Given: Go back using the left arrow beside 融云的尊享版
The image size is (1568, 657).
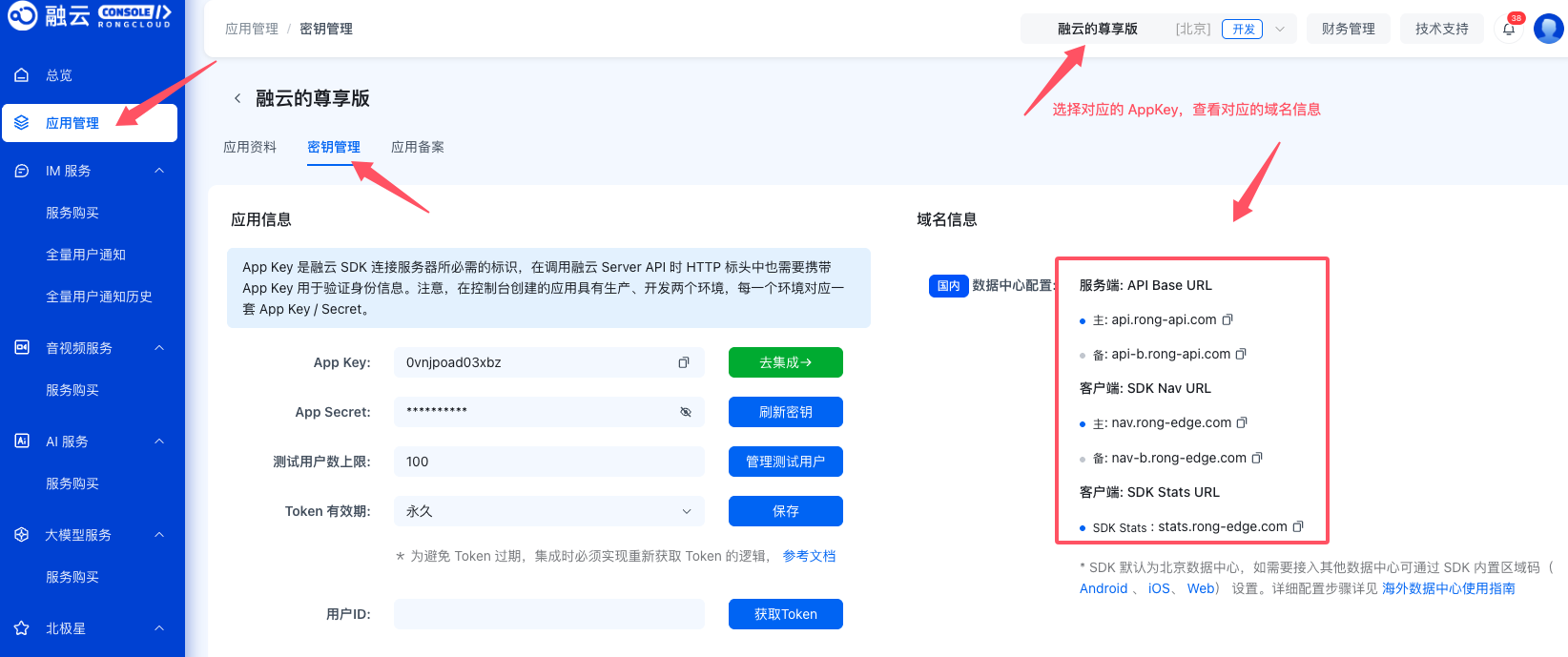Looking at the screenshot, I should [237, 98].
